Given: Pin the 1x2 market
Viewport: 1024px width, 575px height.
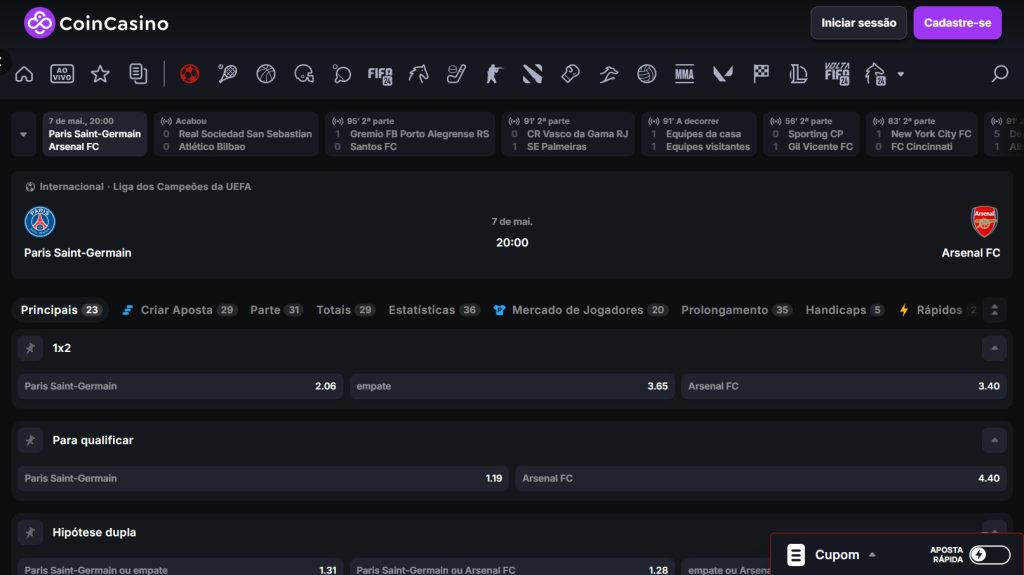Looking at the screenshot, I should pos(30,348).
